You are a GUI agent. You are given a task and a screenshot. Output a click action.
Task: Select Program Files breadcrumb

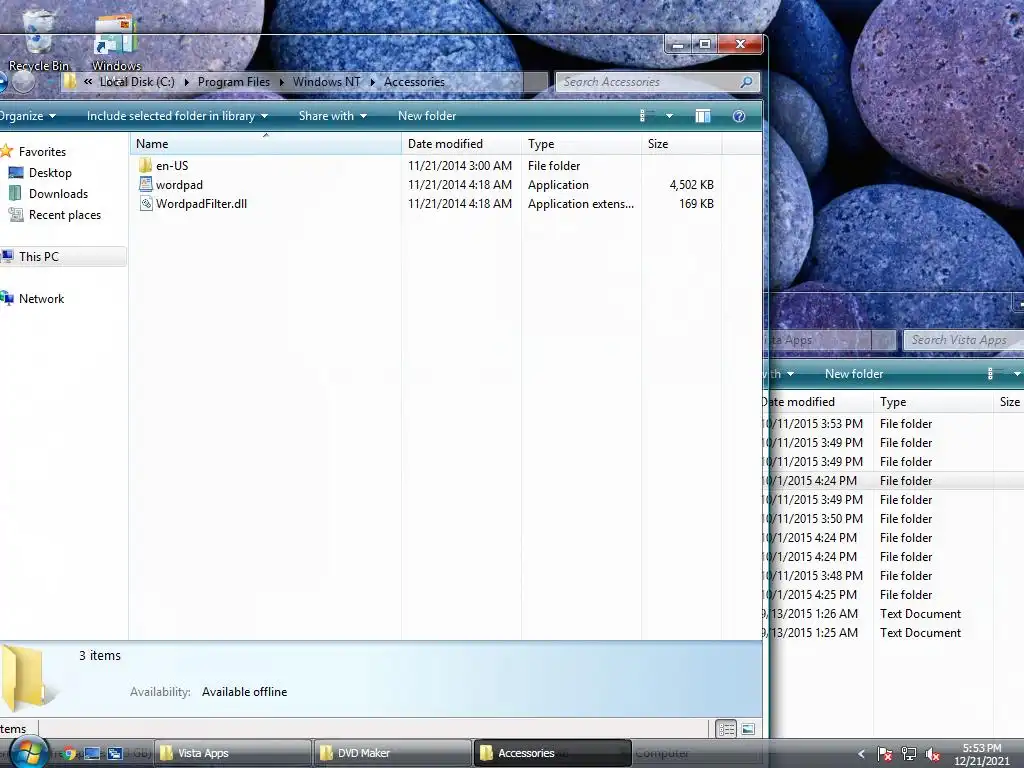[234, 82]
